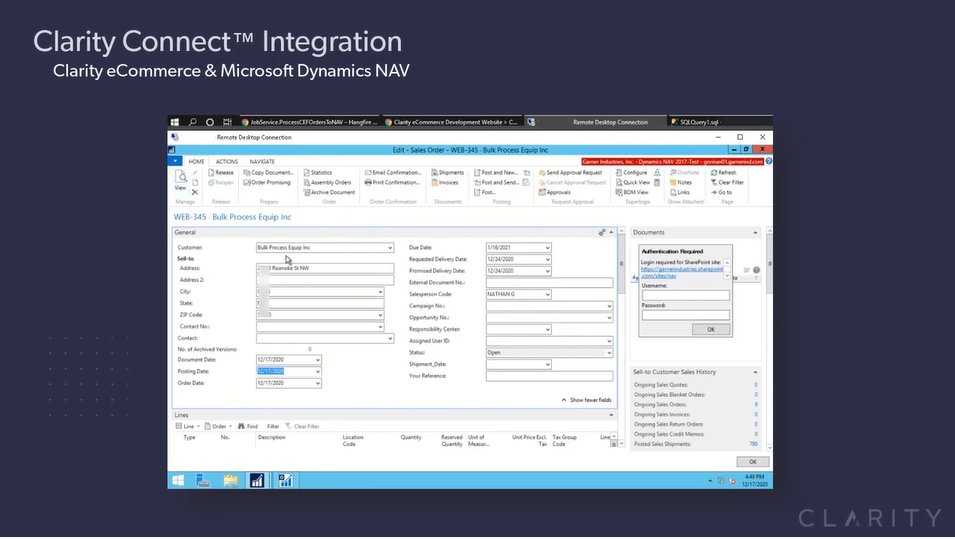Click Go to in Page group
This screenshot has width=955, height=539.
721,192
